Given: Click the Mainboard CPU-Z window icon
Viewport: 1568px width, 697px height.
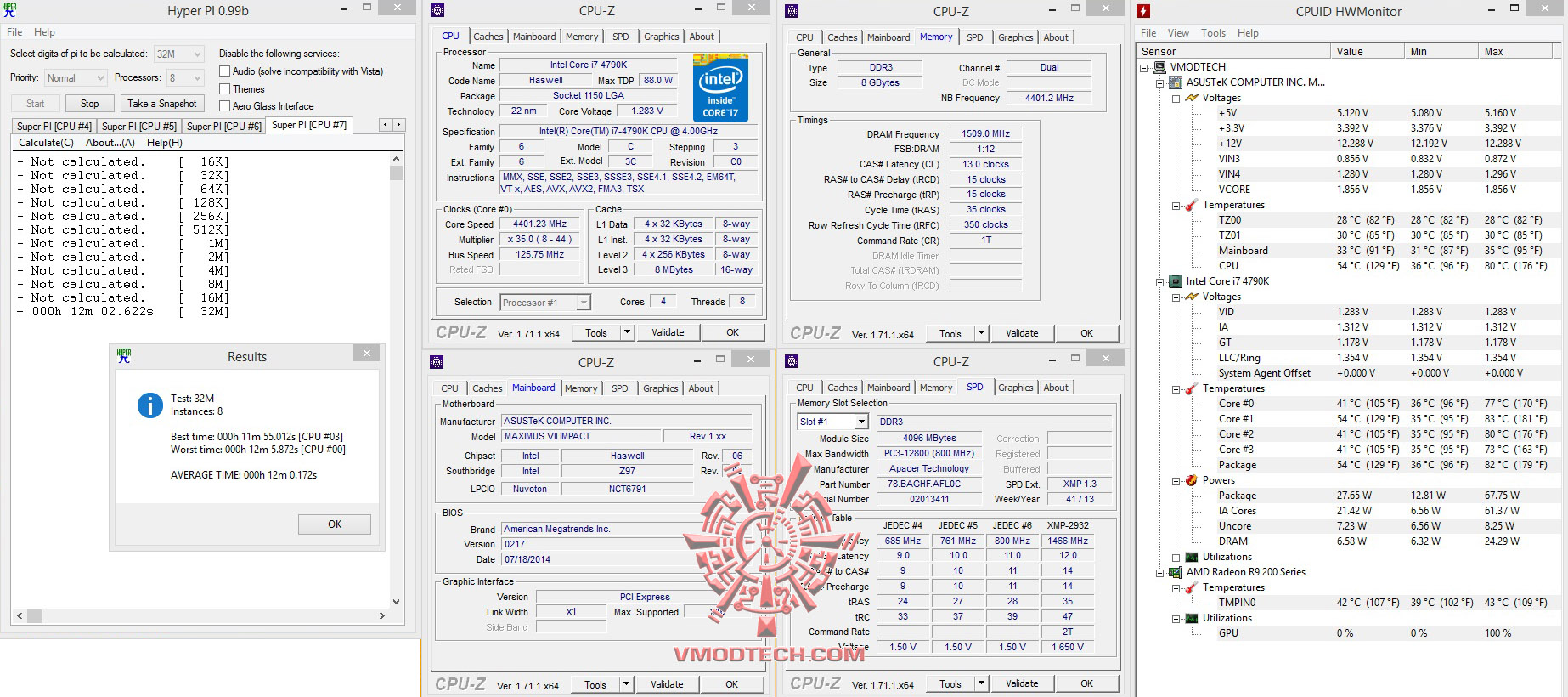Looking at the screenshot, I should (437, 362).
